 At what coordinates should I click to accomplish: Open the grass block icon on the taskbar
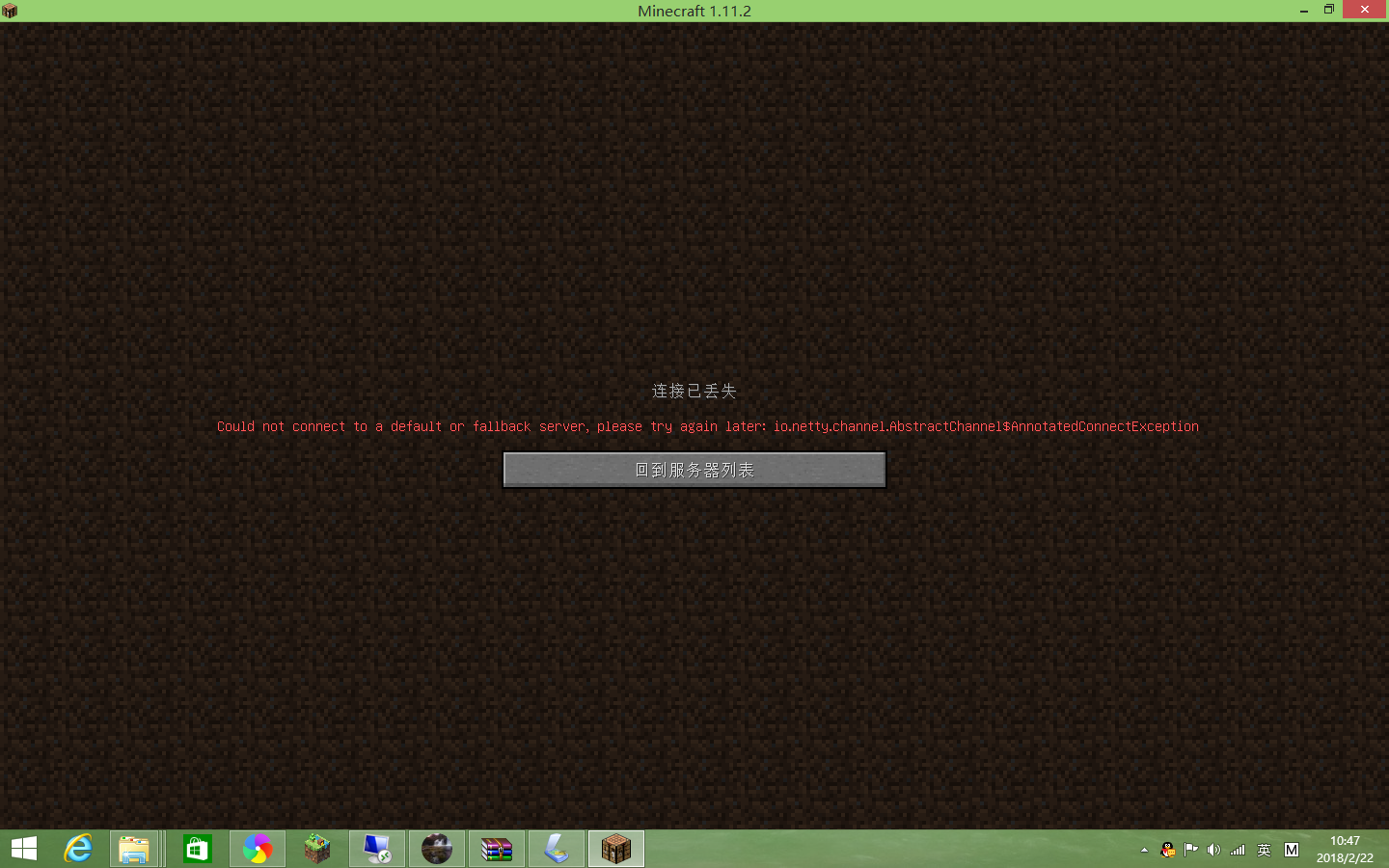tap(317, 849)
